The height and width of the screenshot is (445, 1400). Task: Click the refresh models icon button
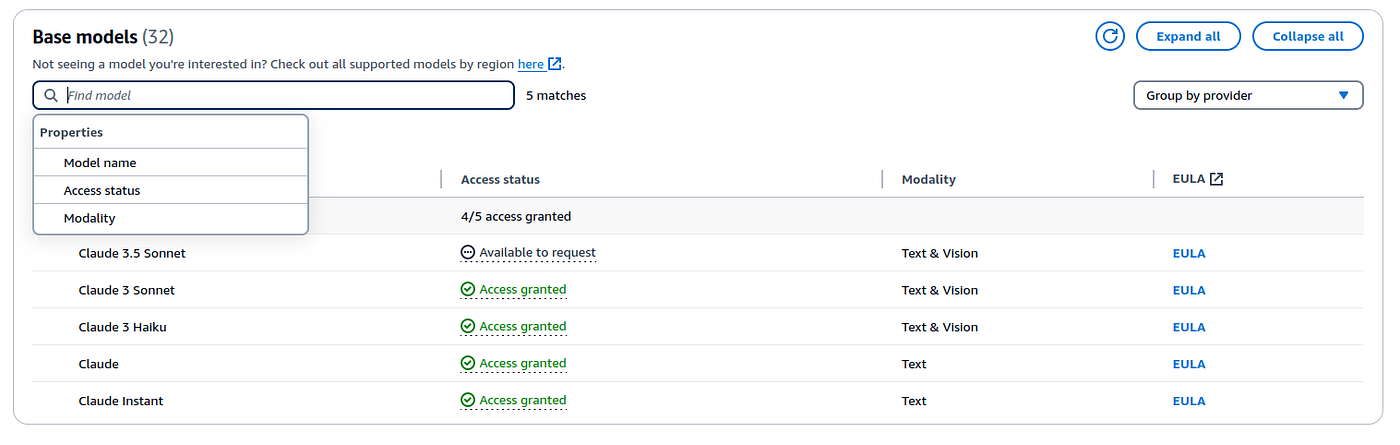click(x=1110, y=36)
